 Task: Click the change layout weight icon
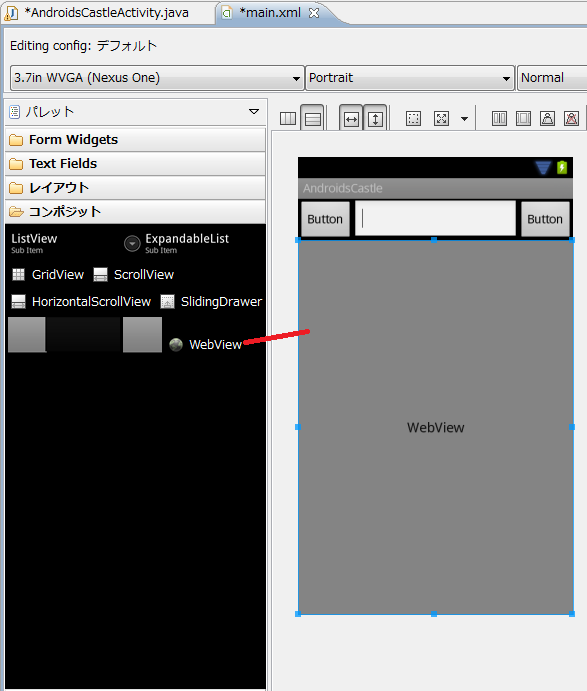click(x=547, y=119)
